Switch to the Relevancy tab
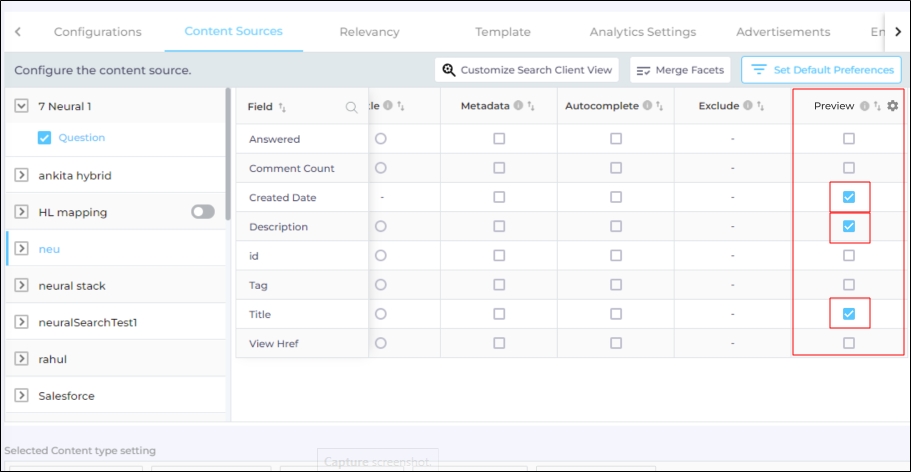The width and height of the screenshot is (911, 472). click(369, 32)
